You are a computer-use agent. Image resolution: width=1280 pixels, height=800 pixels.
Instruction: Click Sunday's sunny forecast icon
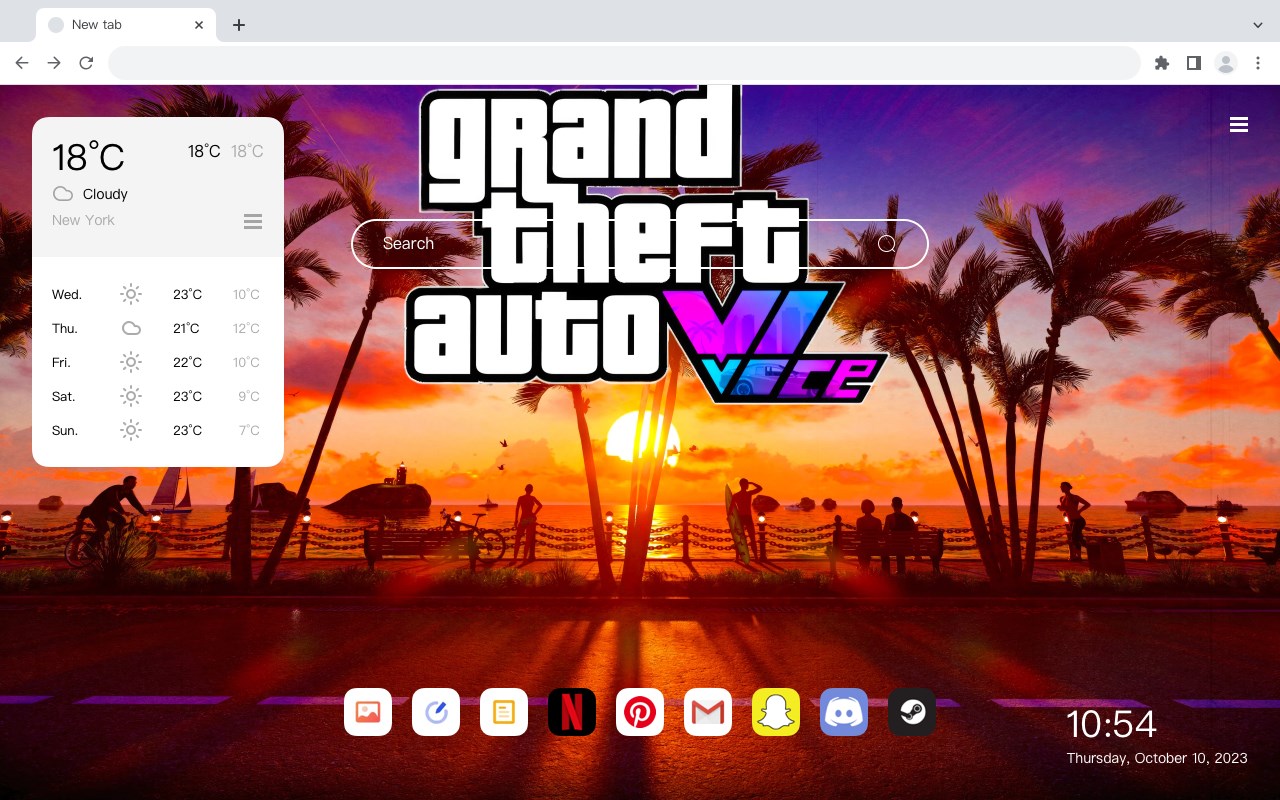pos(131,430)
